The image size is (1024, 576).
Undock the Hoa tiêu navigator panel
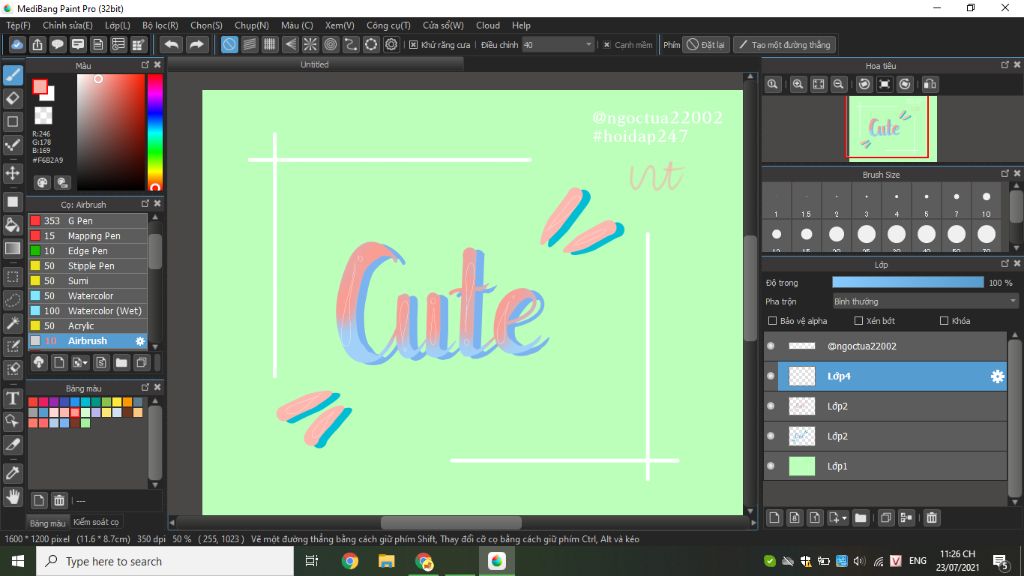pyautogui.click(x=1005, y=65)
